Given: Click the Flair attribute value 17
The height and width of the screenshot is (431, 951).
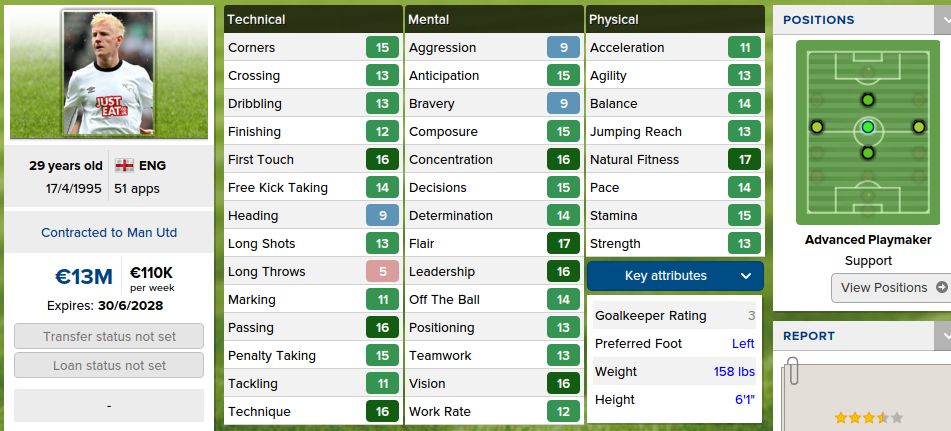Looking at the screenshot, I should (563, 243).
